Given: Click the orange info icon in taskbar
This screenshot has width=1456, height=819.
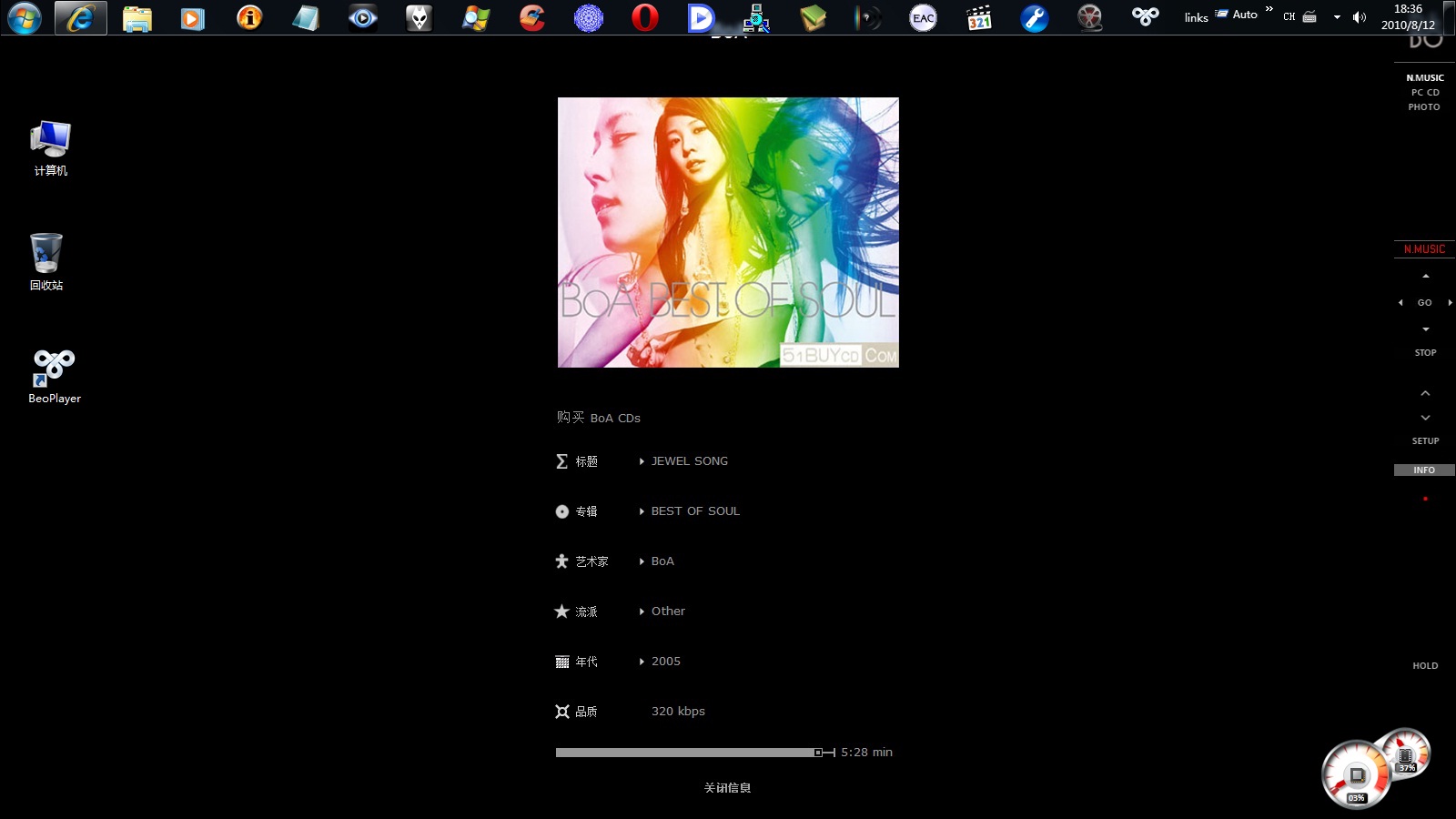Looking at the screenshot, I should point(249,17).
